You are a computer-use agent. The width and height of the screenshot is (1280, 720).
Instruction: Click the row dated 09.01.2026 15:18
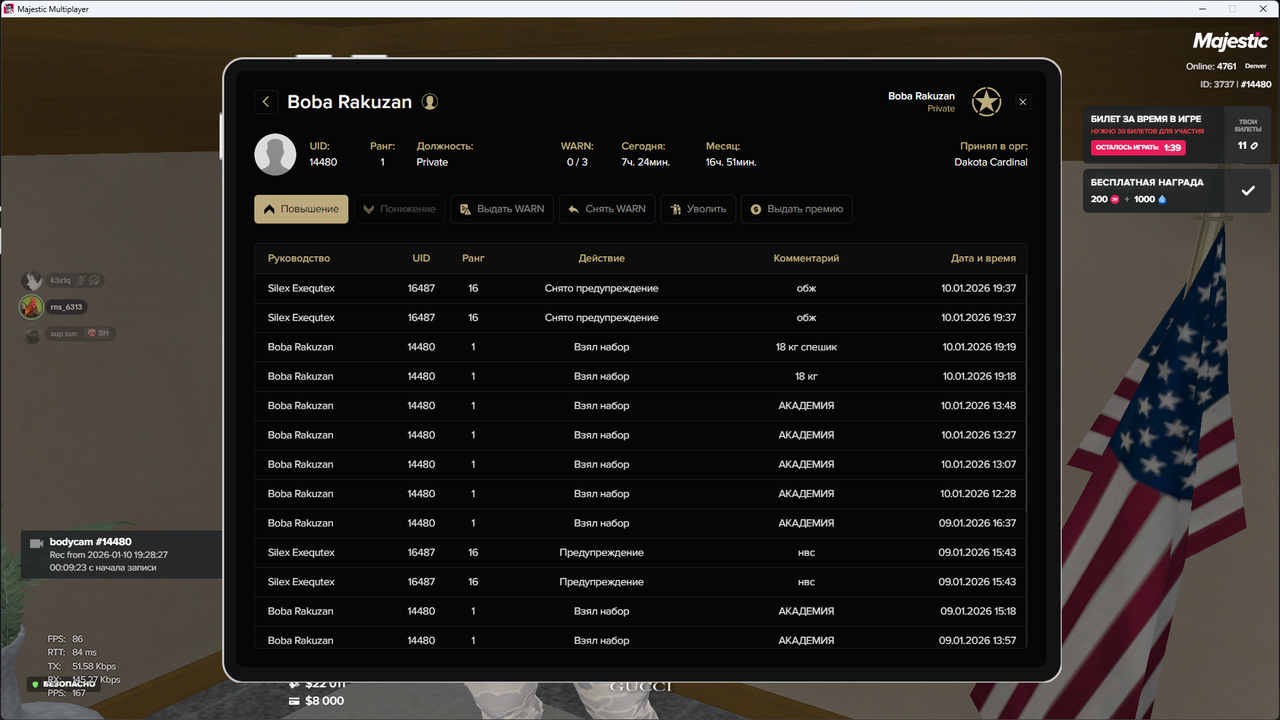tap(640, 611)
